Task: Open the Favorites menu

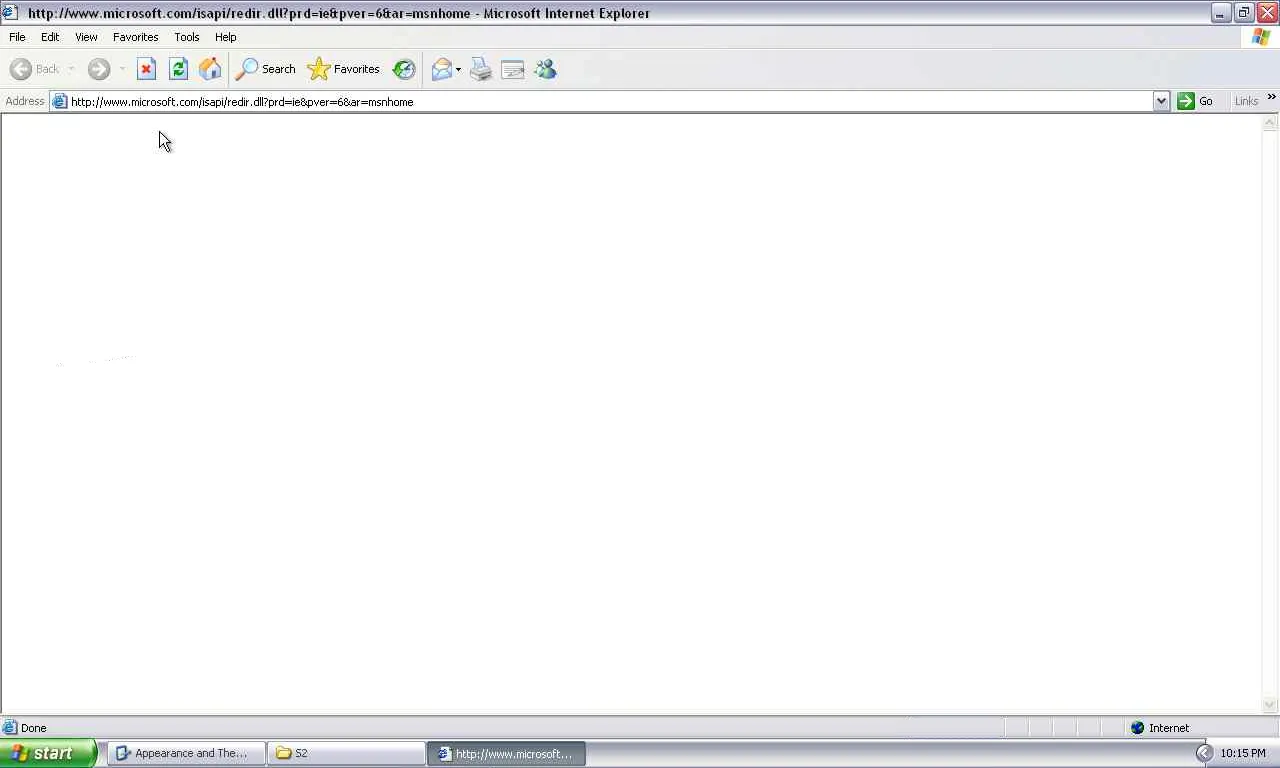Action: [136, 37]
